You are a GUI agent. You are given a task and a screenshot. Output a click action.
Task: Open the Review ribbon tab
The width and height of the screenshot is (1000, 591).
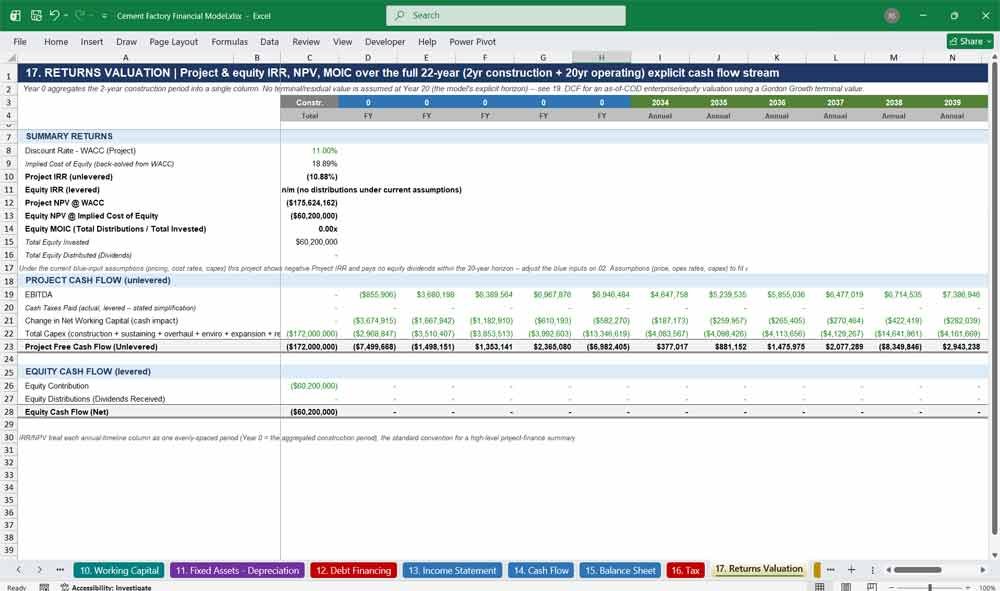[x=306, y=41]
